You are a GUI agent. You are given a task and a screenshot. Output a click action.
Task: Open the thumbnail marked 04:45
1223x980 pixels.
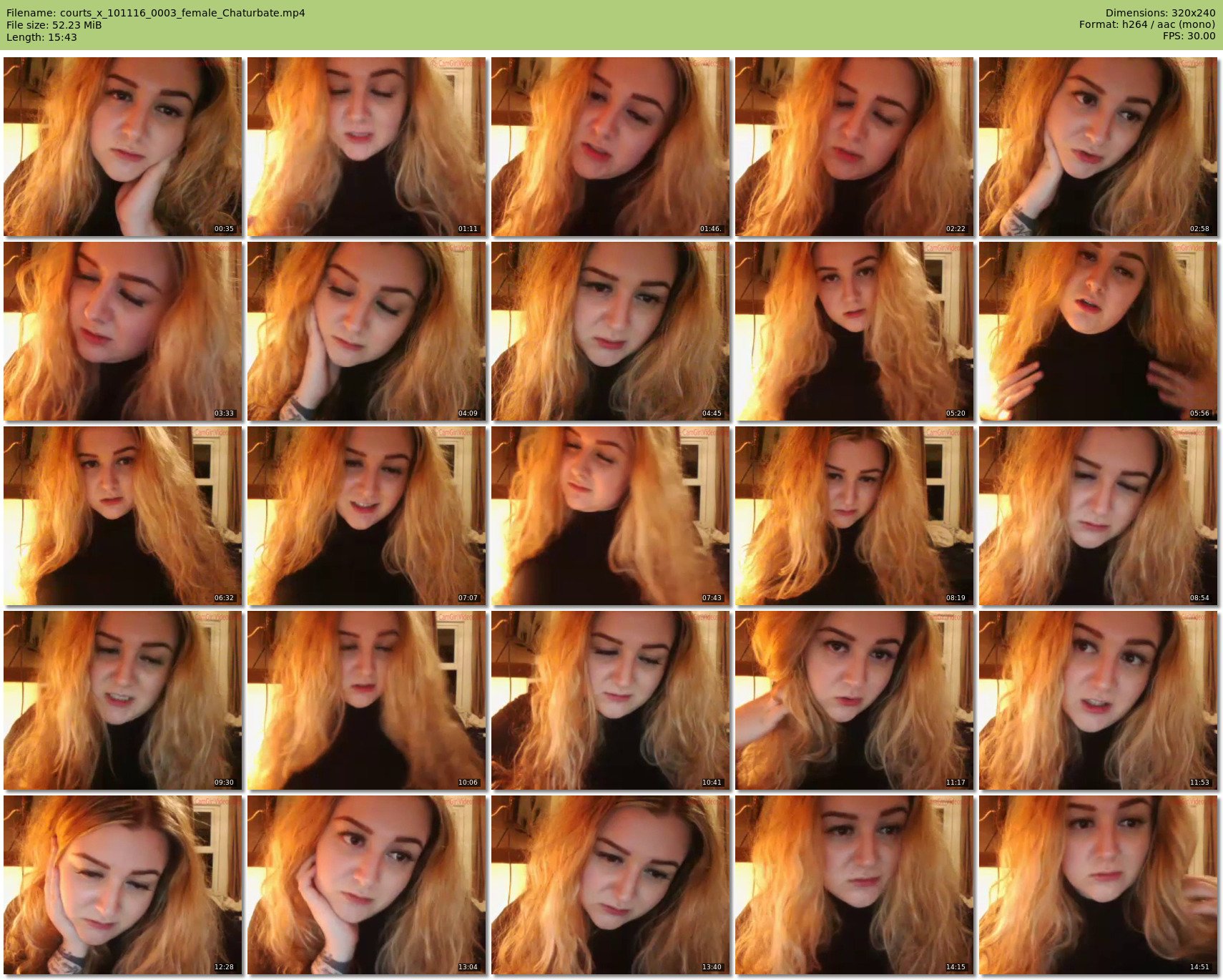611,331
